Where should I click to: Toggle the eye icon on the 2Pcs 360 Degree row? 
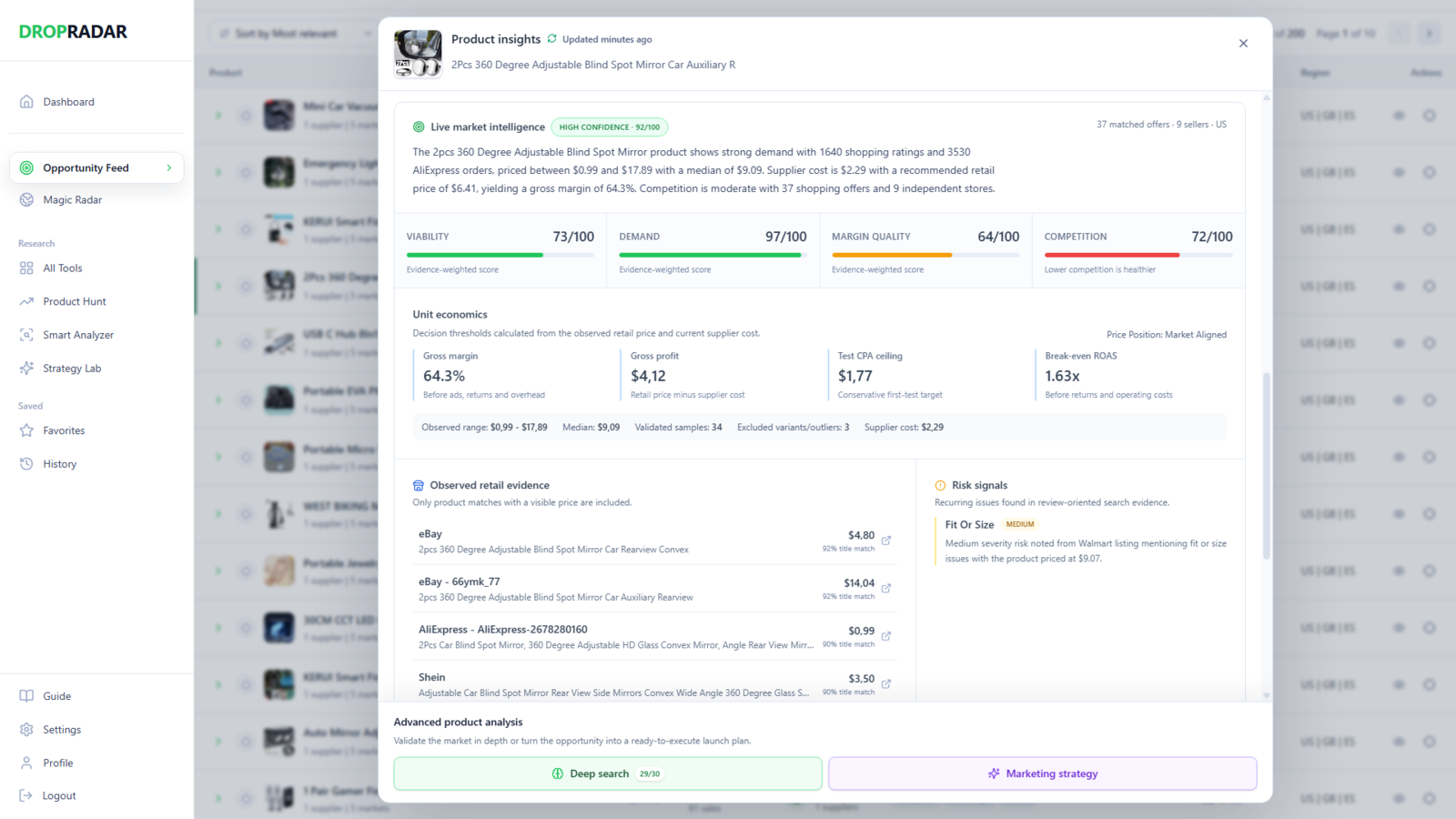(1400, 287)
